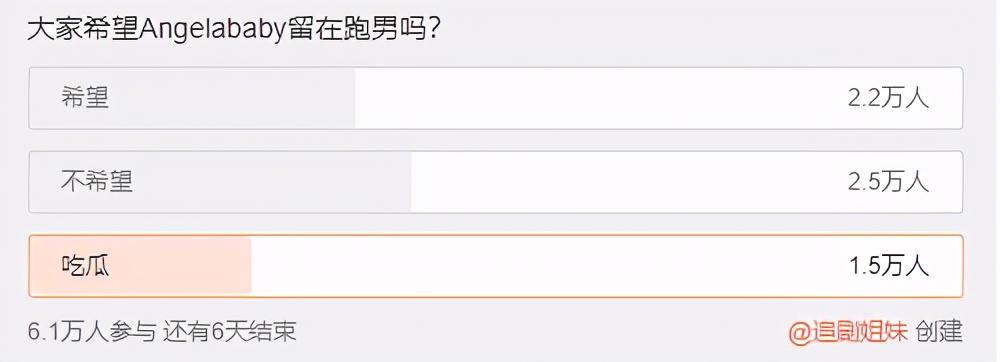Click the white unfilled area of 希望 bar
The image size is (1000, 362).
click(658, 98)
